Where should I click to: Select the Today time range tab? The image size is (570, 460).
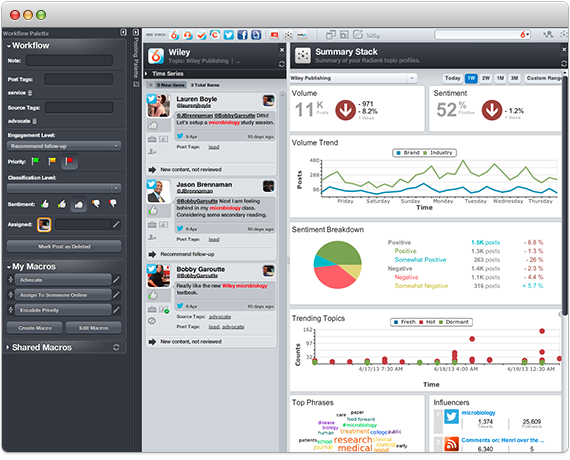(452, 78)
